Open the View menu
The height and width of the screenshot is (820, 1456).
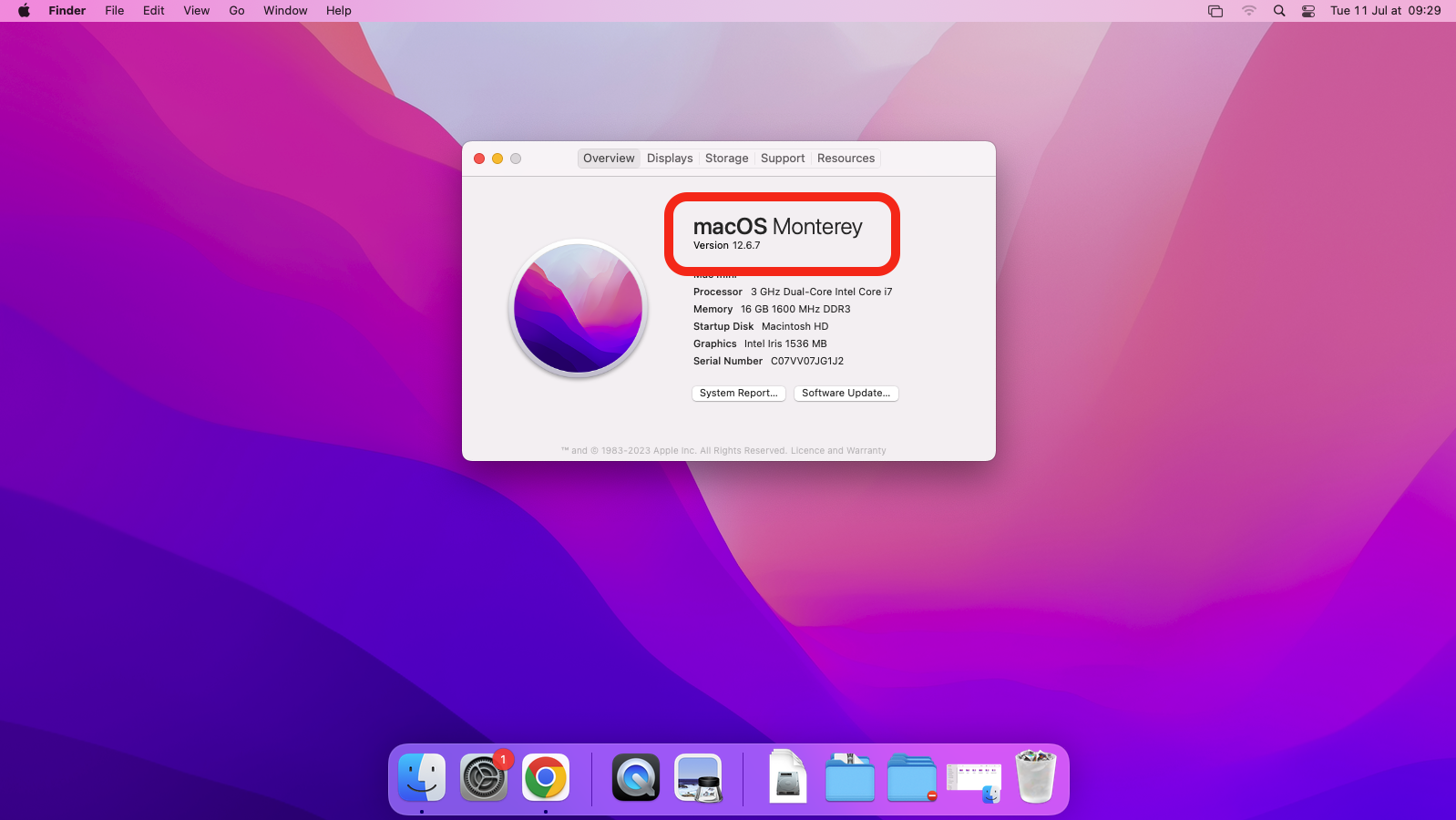(197, 11)
